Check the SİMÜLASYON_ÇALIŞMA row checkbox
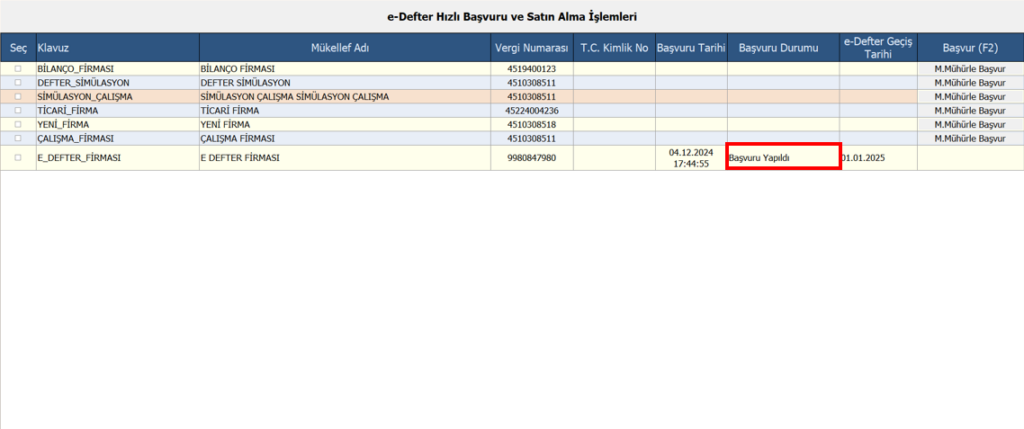The height and width of the screenshot is (429, 1024). (18, 97)
